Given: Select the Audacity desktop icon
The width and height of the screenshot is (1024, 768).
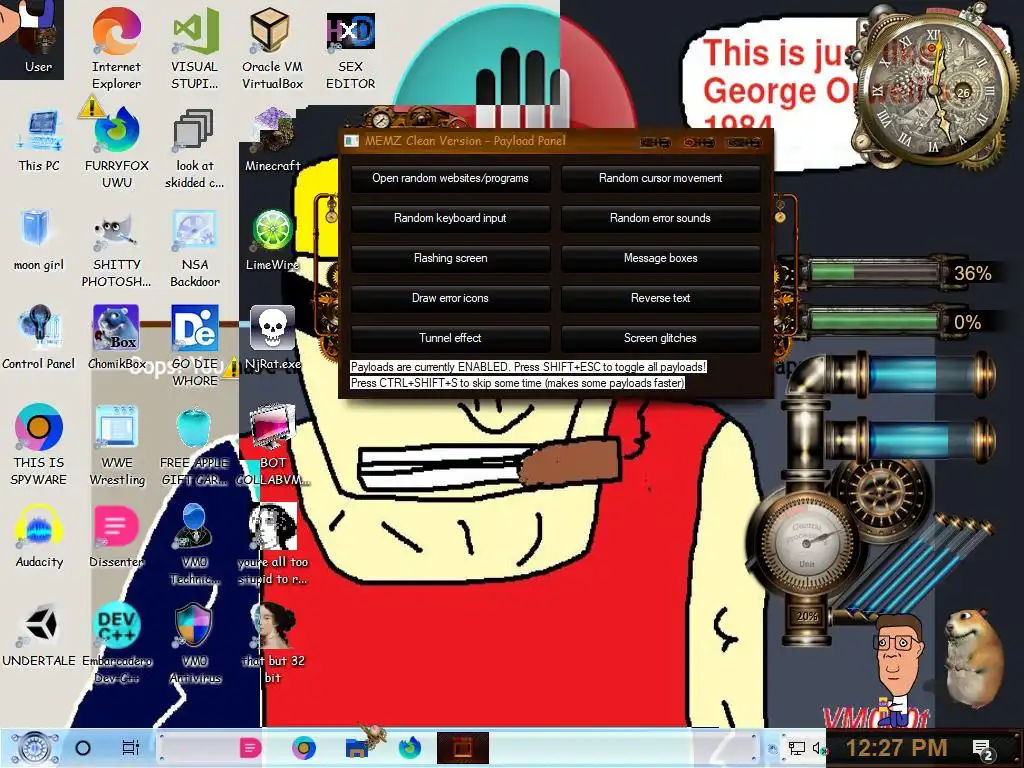Looking at the screenshot, I should click(x=39, y=536).
